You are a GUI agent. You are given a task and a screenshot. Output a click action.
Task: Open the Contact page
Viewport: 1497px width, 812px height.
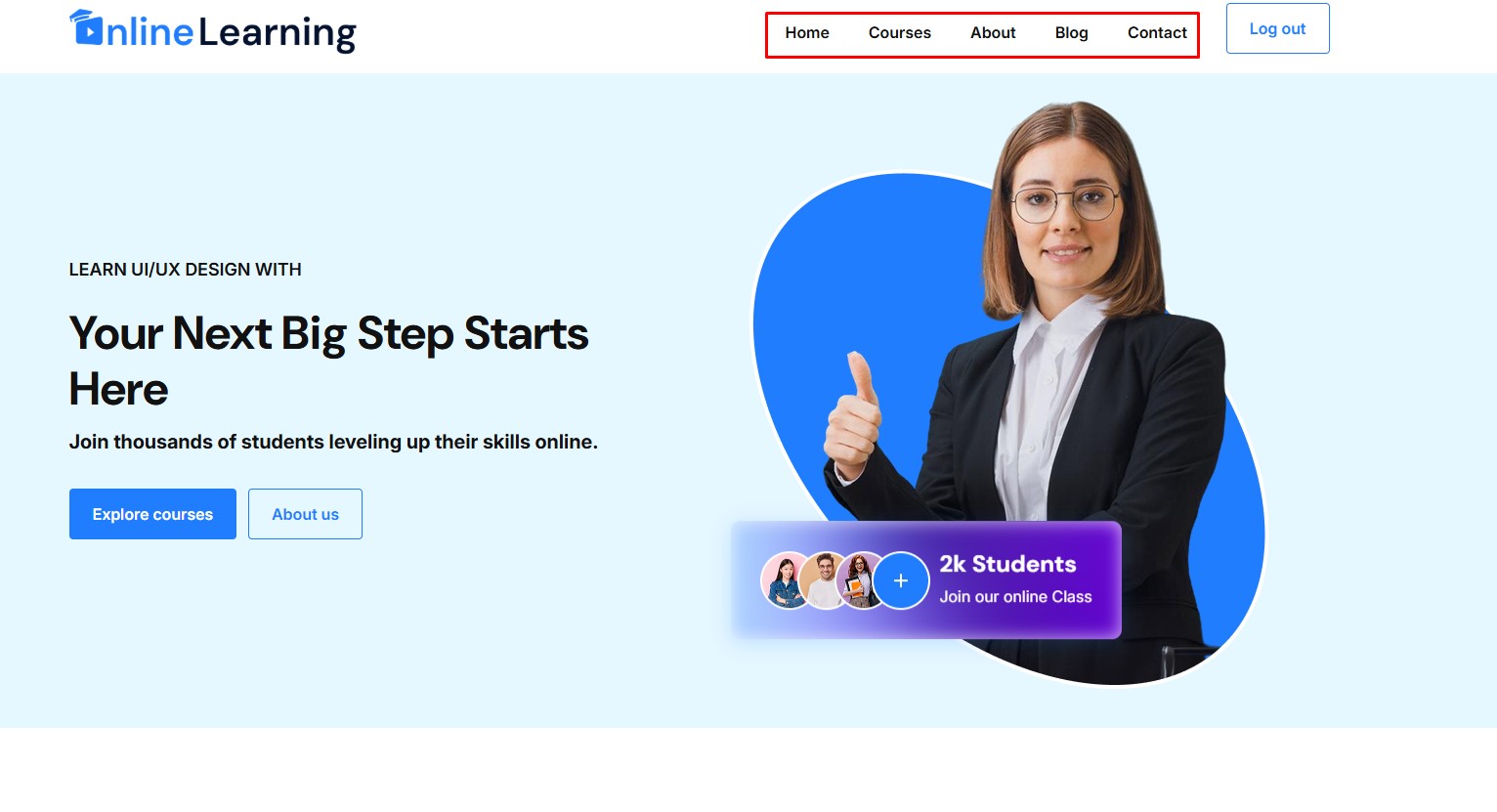coord(1157,32)
